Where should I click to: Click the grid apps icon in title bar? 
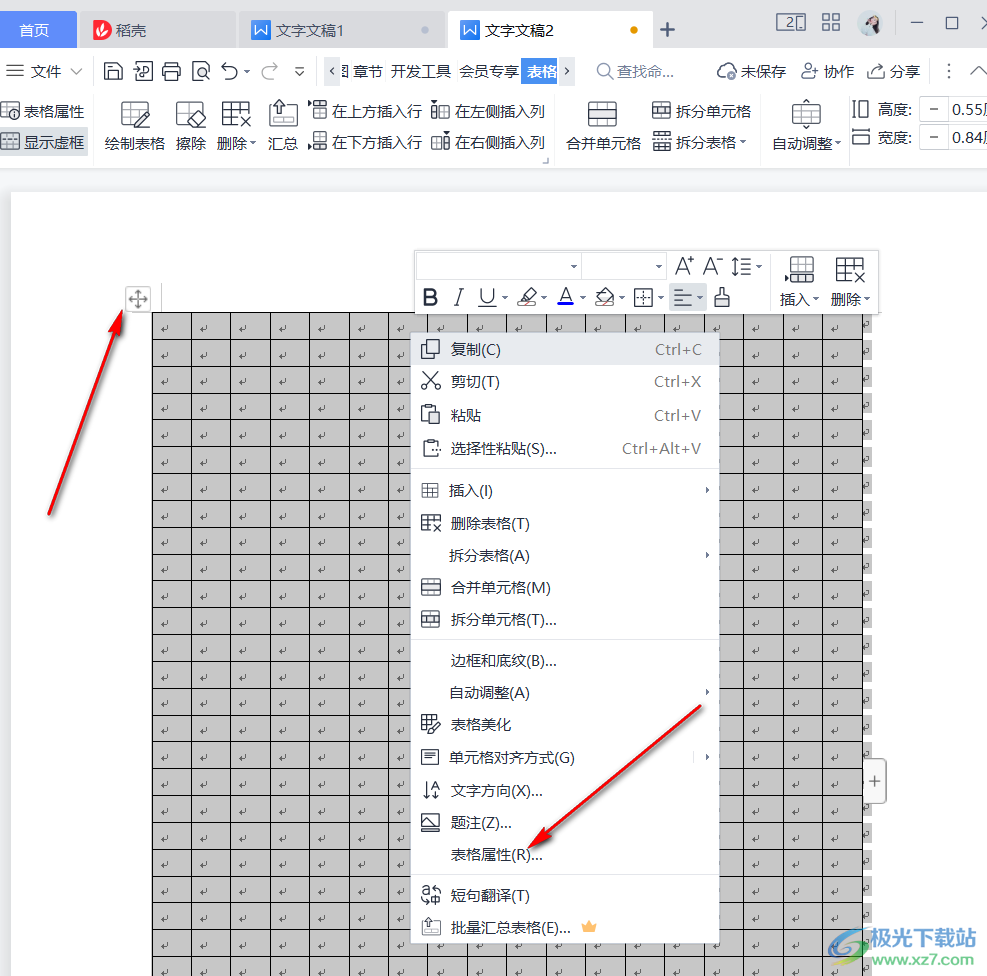pos(831,23)
